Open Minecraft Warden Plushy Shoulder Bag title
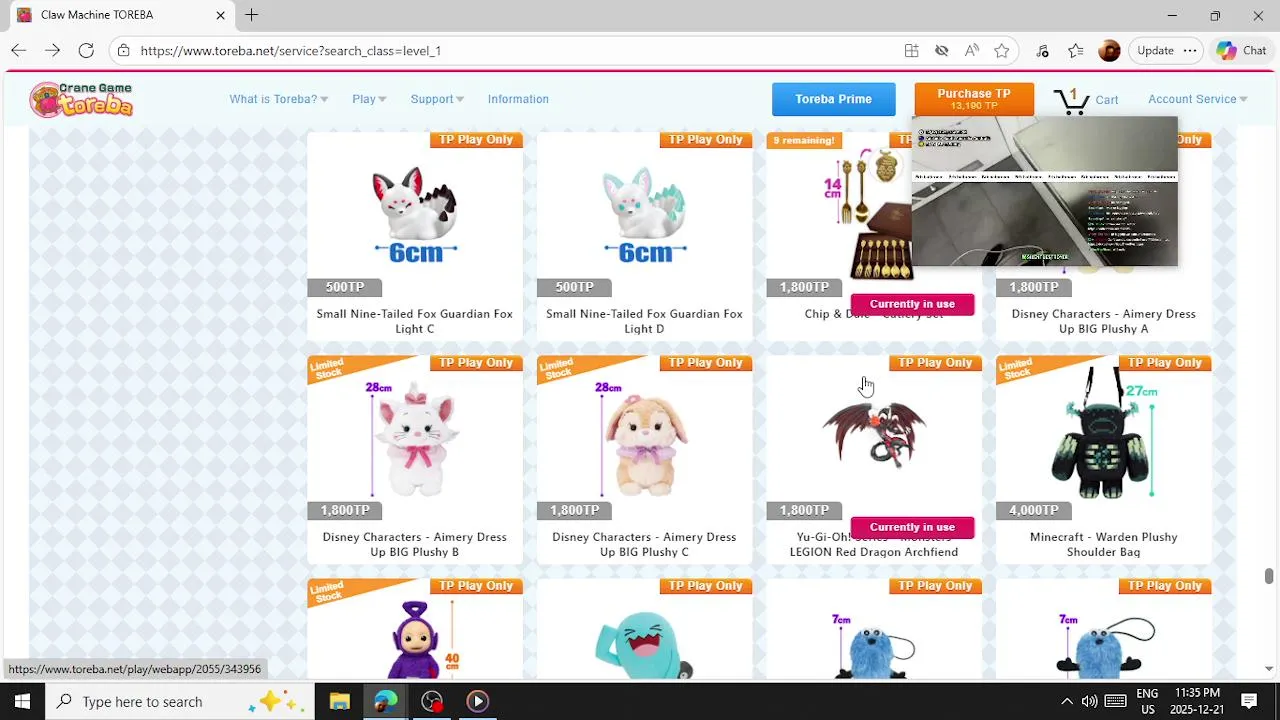The image size is (1280, 720). pos(1103,544)
